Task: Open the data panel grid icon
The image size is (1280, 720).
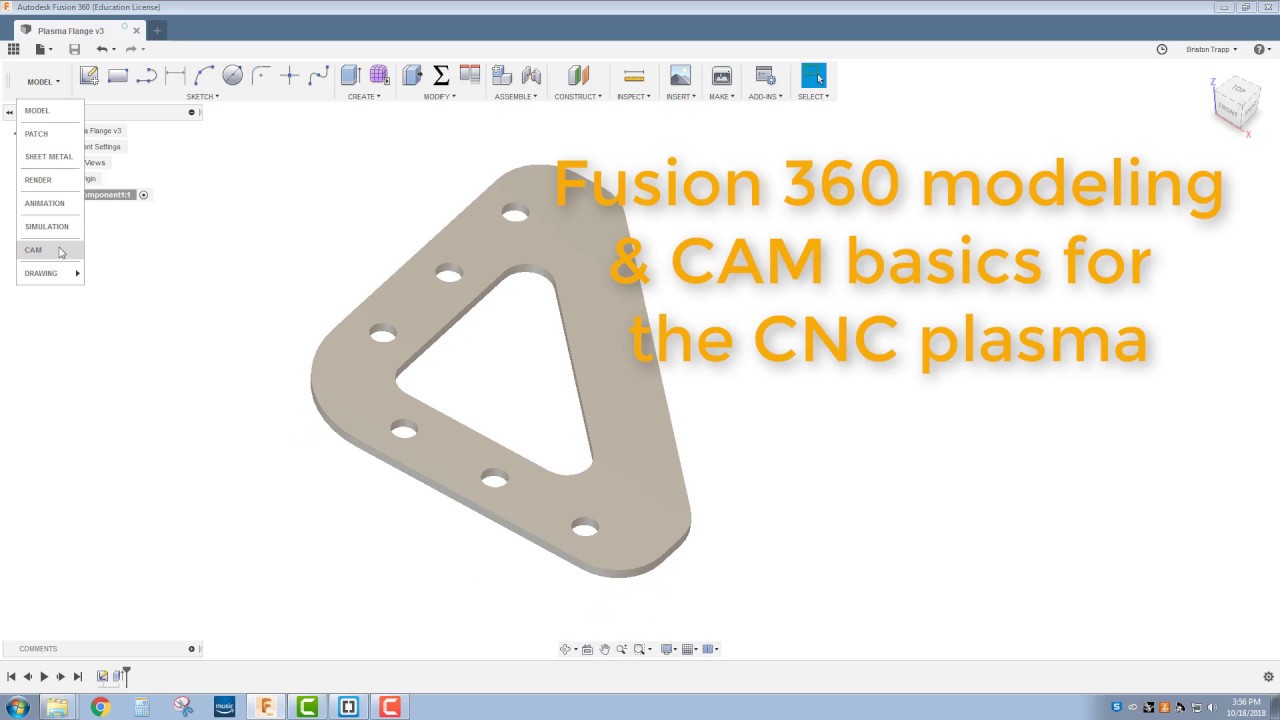Action: coord(13,49)
